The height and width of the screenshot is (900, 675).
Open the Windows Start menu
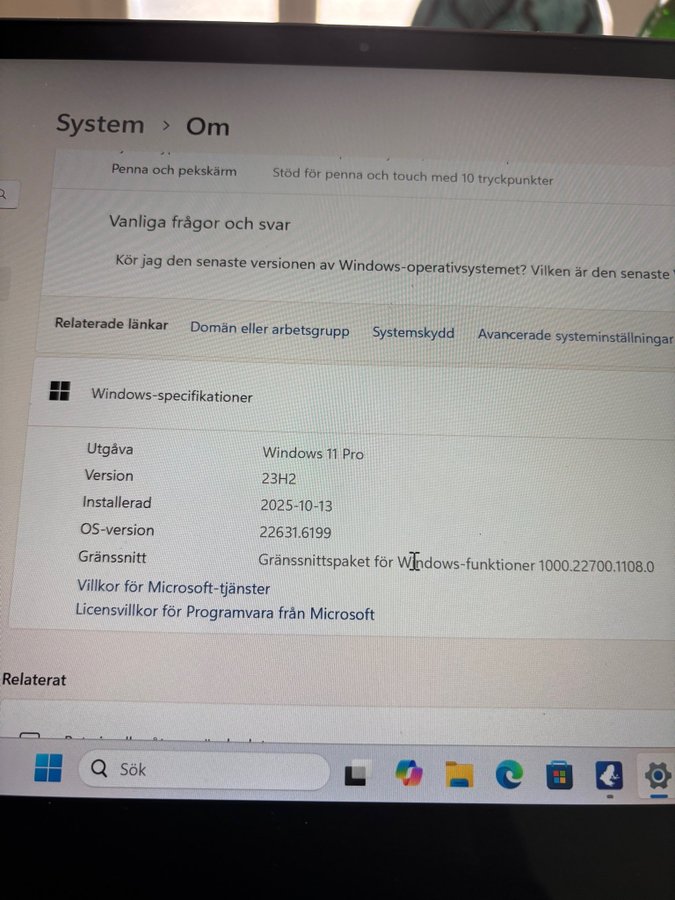tap(48, 768)
